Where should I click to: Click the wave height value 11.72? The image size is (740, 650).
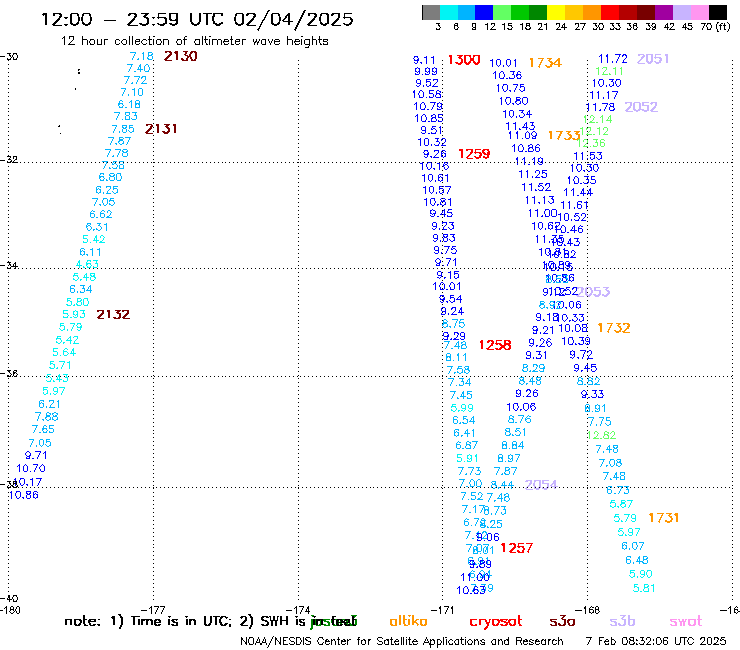pyautogui.click(x=613, y=59)
